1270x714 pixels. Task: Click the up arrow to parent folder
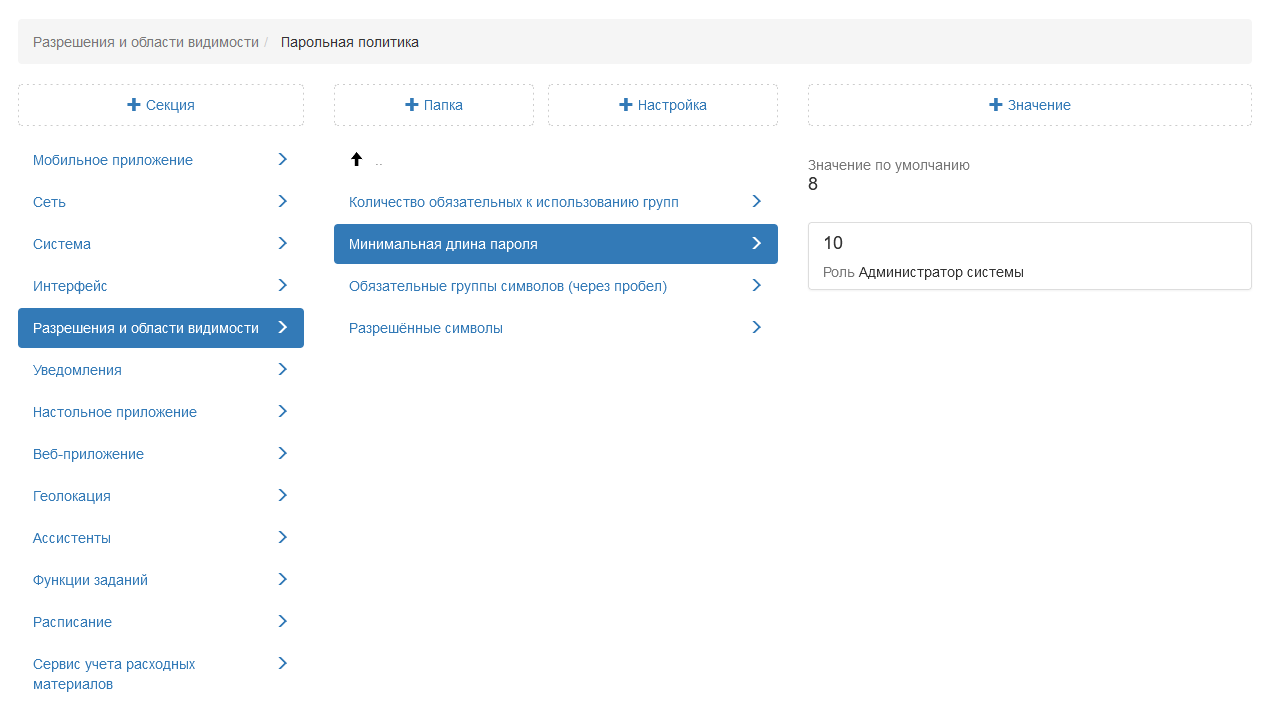(x=356, y=160)
